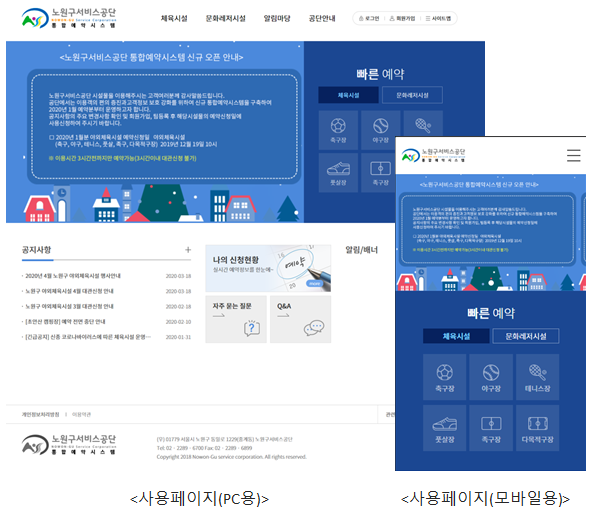The image size is (594, 512).
Task: Click the 로그인 link in header
Action: click(x=369, y=18)
